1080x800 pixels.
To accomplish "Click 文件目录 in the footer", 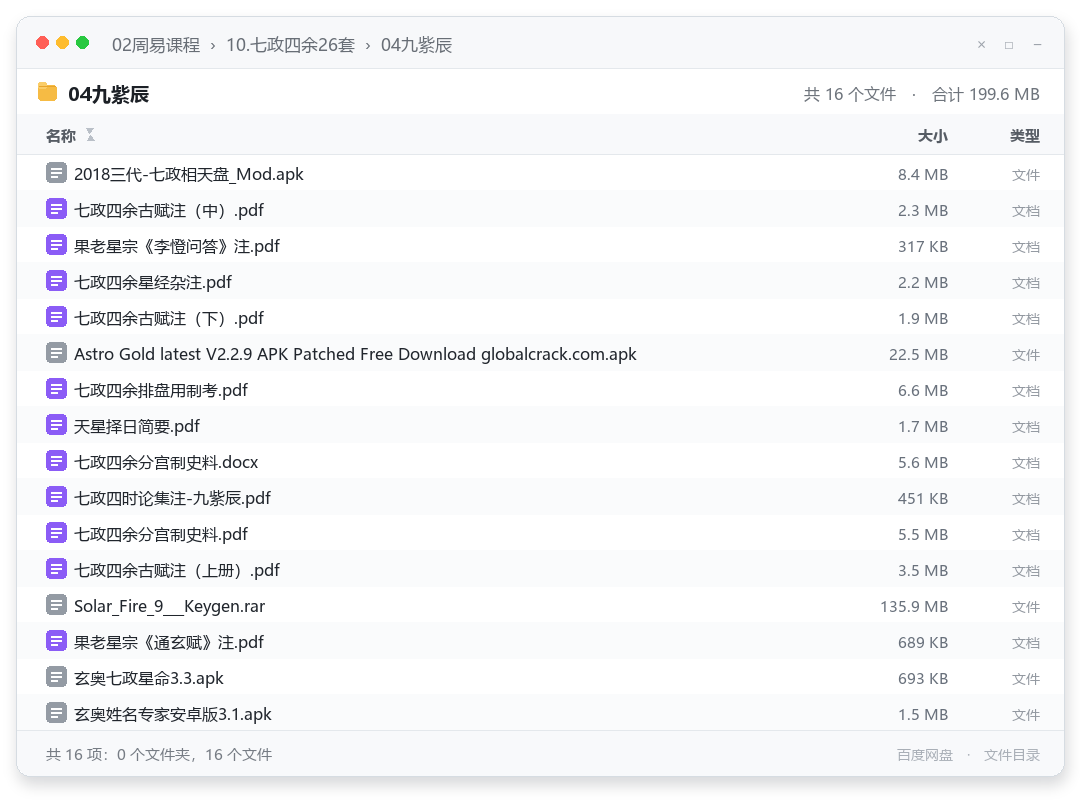I will coord(1012,755).
